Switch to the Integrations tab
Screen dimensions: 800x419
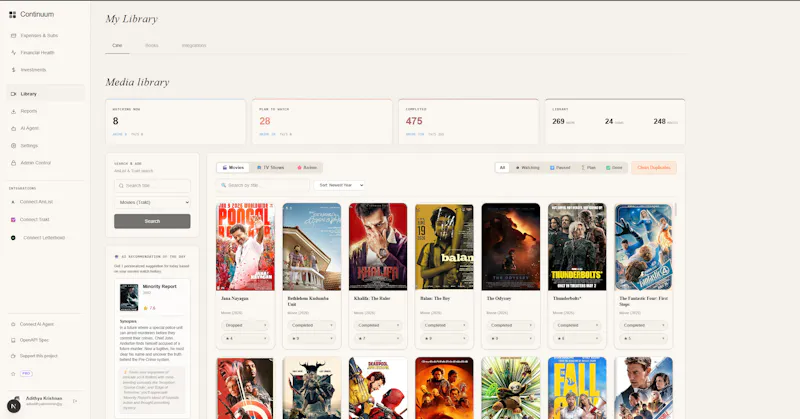click(194, 45)
